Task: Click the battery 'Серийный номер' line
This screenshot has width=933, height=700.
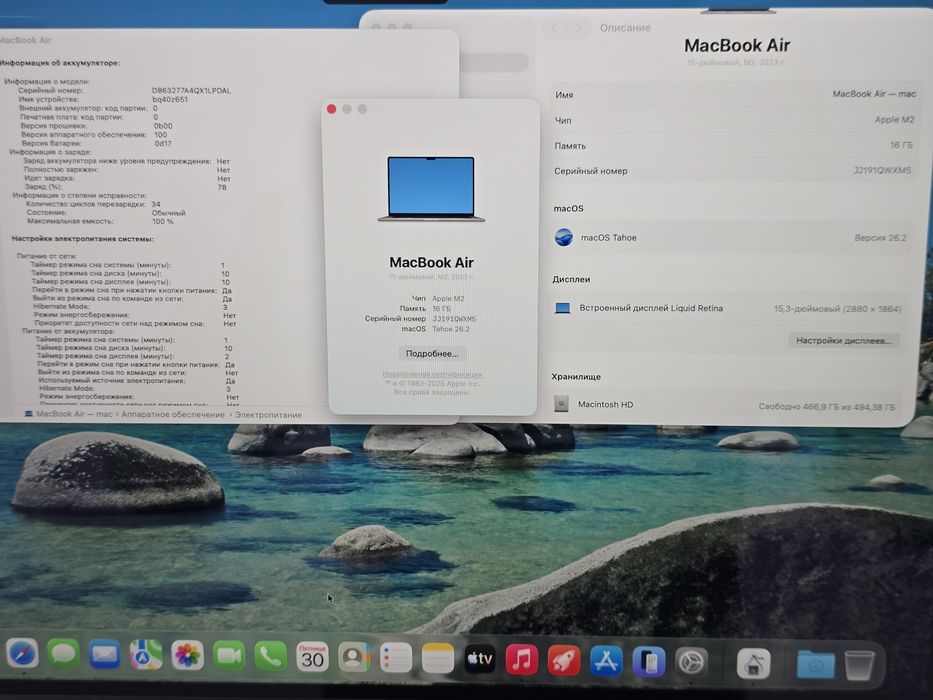Action: click(x=124, y=90)
